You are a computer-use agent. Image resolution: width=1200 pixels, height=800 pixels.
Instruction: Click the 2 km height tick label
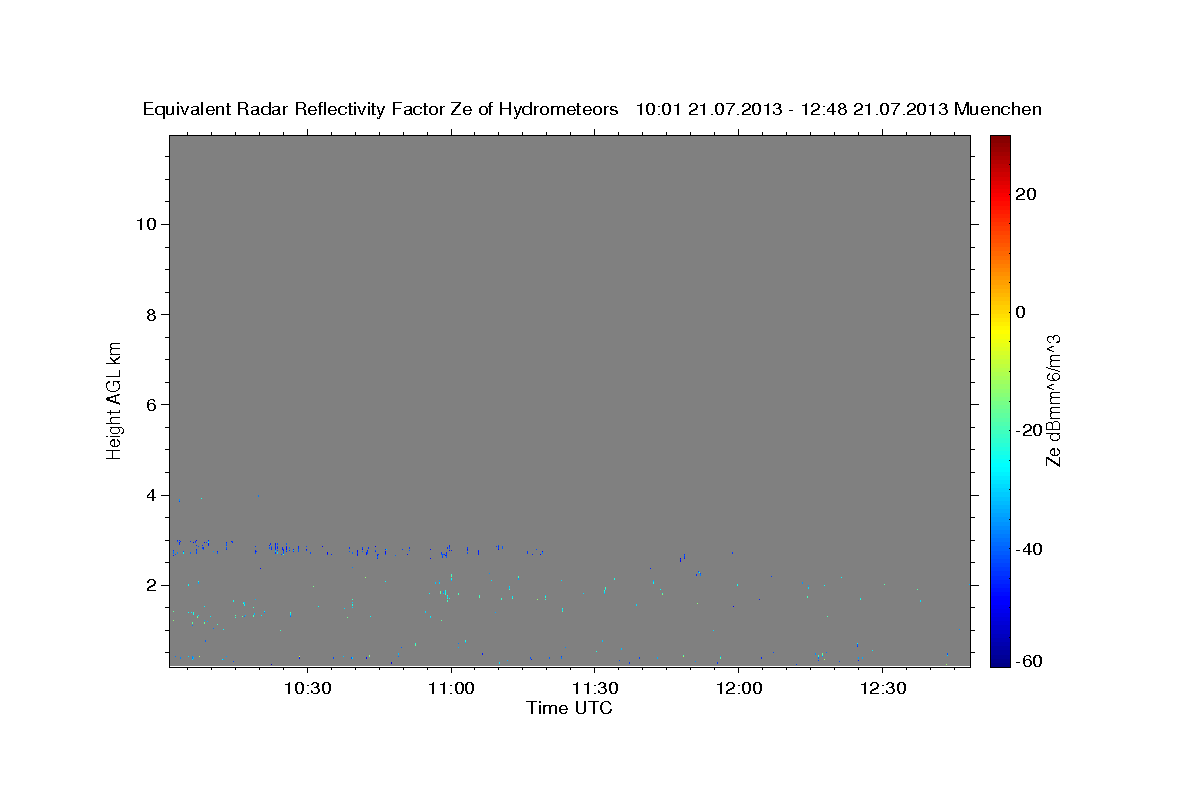tap(152, 585)
